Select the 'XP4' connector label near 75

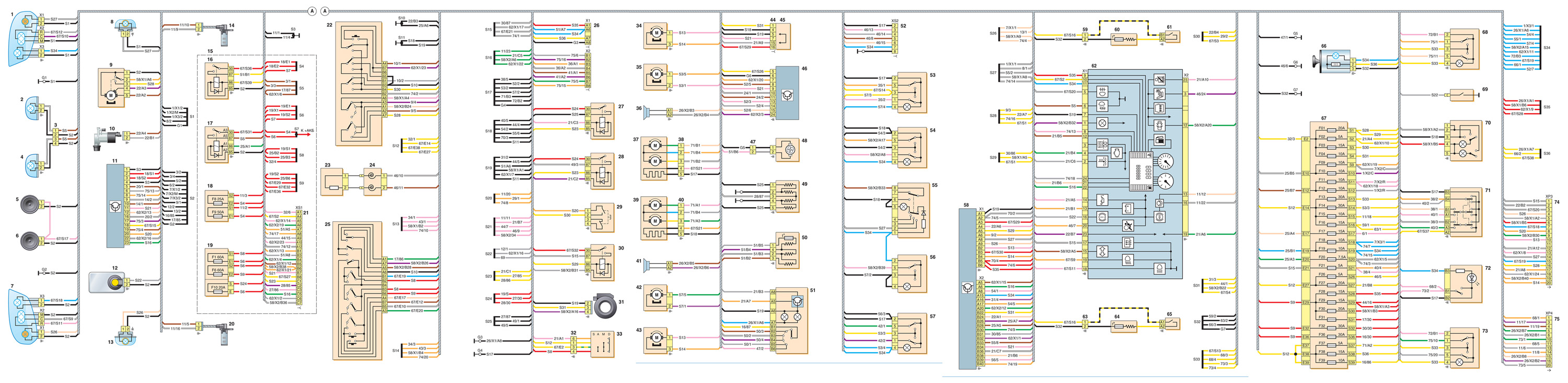[x=1549, y=313]
